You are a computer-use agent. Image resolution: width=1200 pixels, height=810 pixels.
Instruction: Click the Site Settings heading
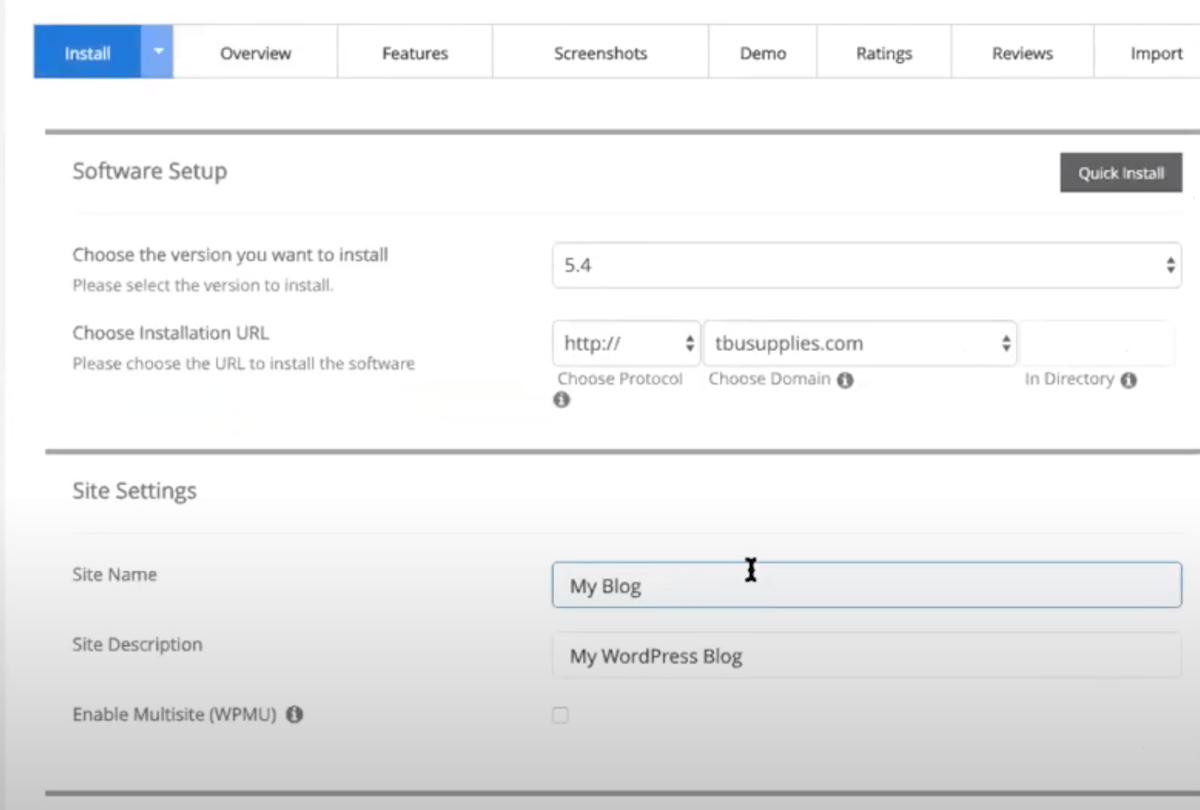tap(135, 491)
